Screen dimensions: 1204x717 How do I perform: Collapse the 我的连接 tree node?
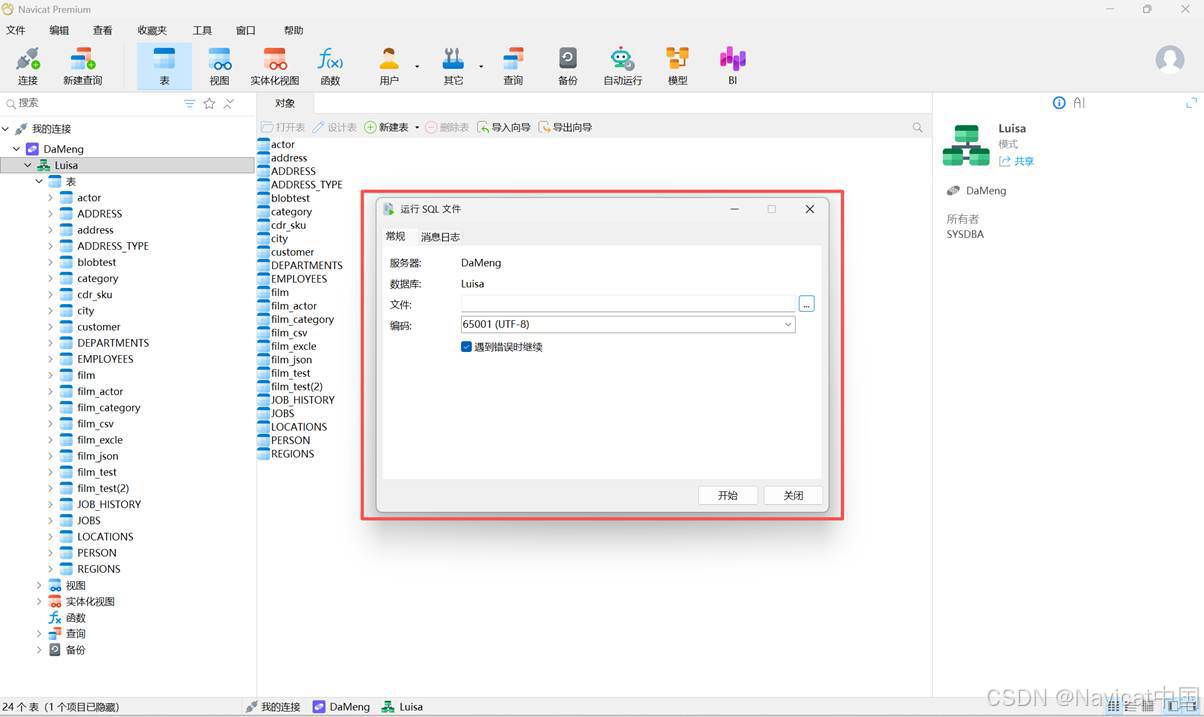(x=6, y=129)
